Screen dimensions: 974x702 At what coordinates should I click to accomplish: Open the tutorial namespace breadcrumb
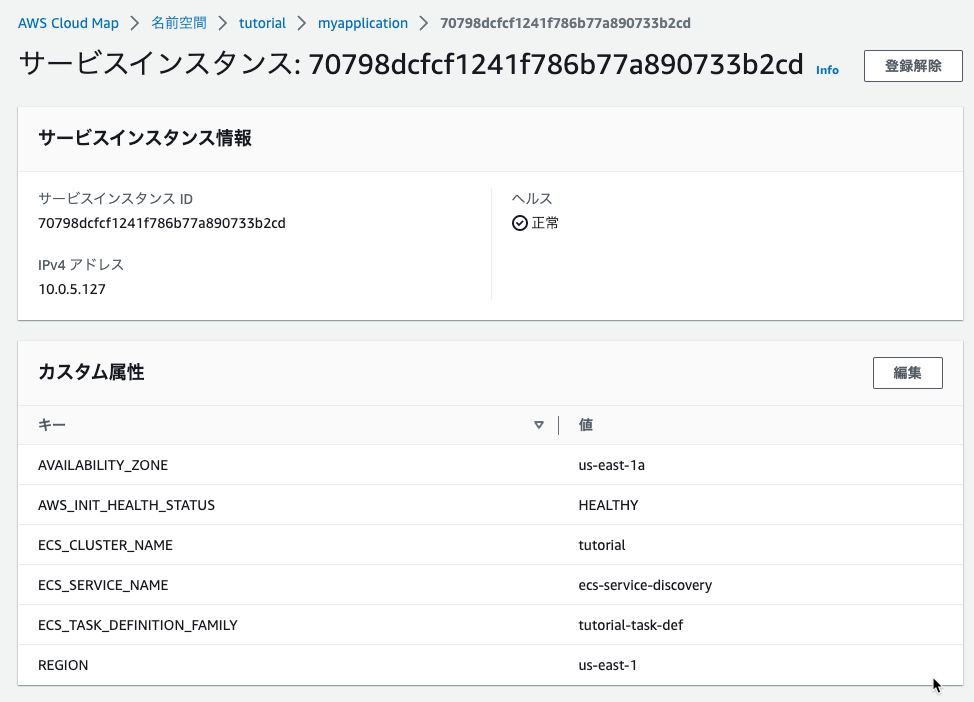click(x=262, y=24)
